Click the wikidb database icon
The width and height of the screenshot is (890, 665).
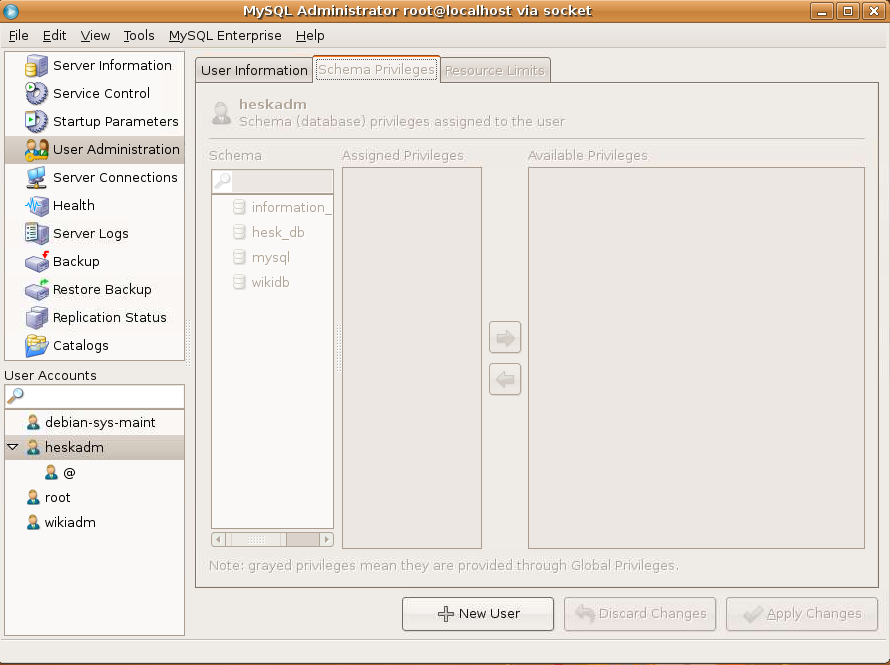(x=240, y=282)
